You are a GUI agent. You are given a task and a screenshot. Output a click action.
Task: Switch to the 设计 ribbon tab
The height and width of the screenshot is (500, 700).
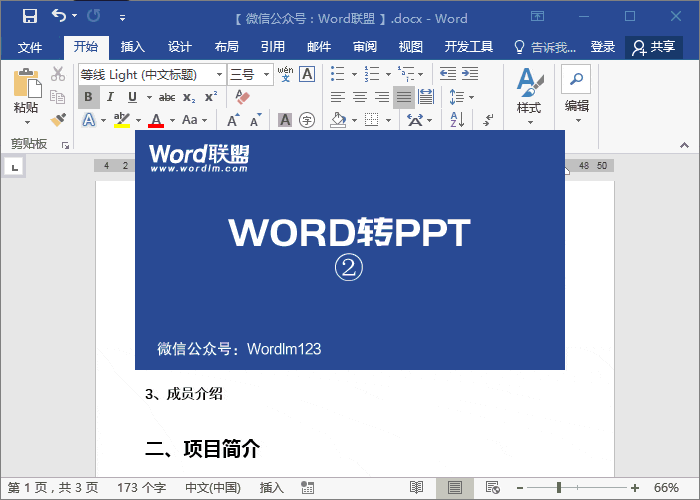coord(179,46)
